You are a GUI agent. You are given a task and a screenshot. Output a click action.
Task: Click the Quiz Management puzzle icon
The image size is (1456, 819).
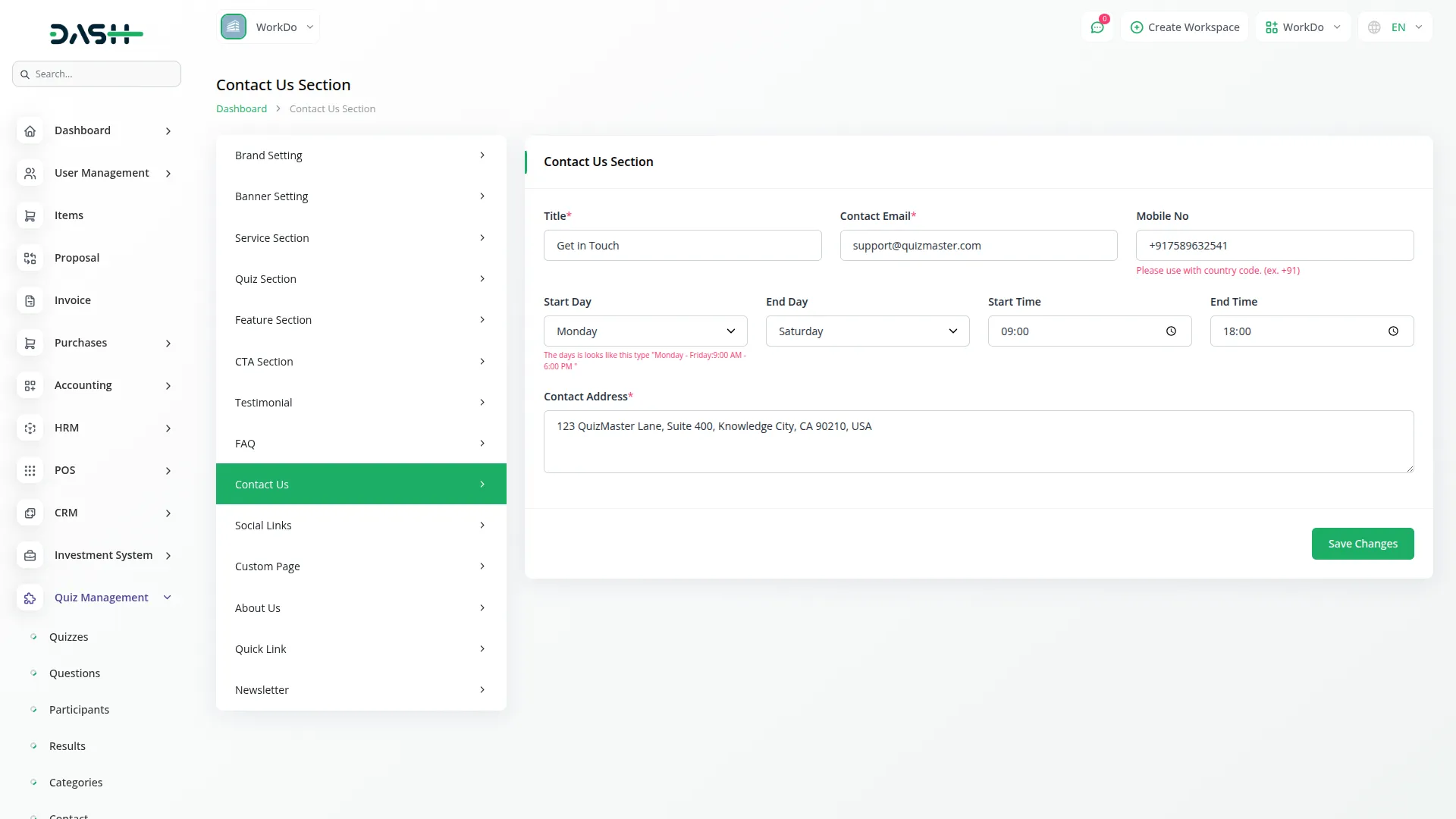(x=30, y=598)
